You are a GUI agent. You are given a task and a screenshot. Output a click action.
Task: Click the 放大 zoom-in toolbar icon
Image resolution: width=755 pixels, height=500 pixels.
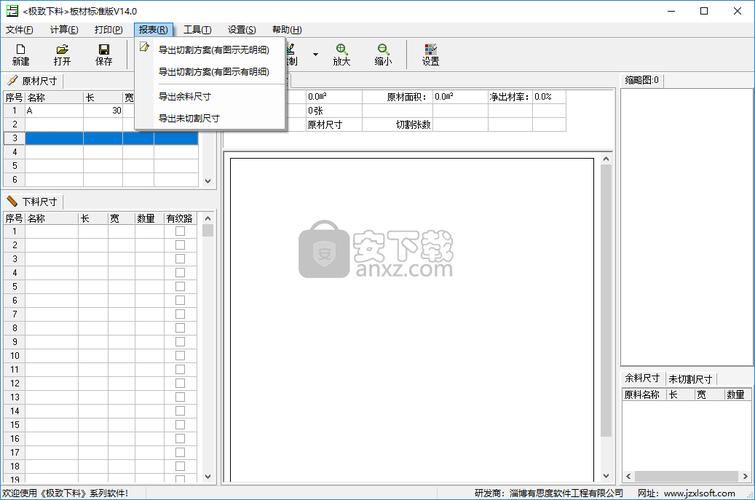tap(341, 54)
